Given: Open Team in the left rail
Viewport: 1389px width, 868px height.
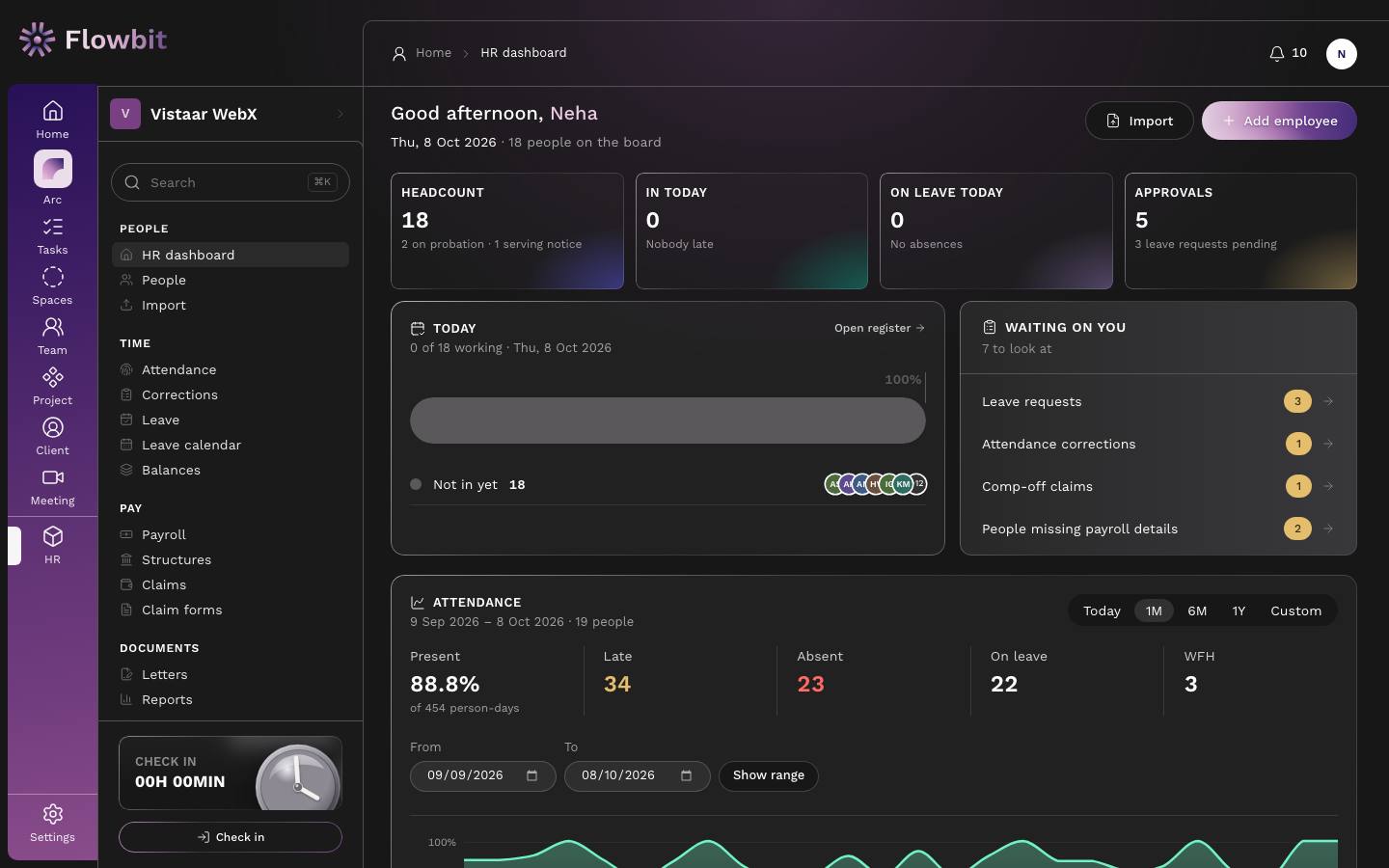Looking at the screenshot, I should (x=52, y=337).
